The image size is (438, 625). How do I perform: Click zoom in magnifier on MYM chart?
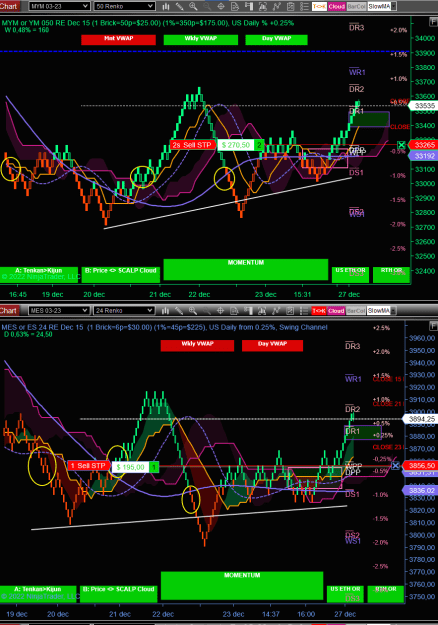(x=193, y=6)
